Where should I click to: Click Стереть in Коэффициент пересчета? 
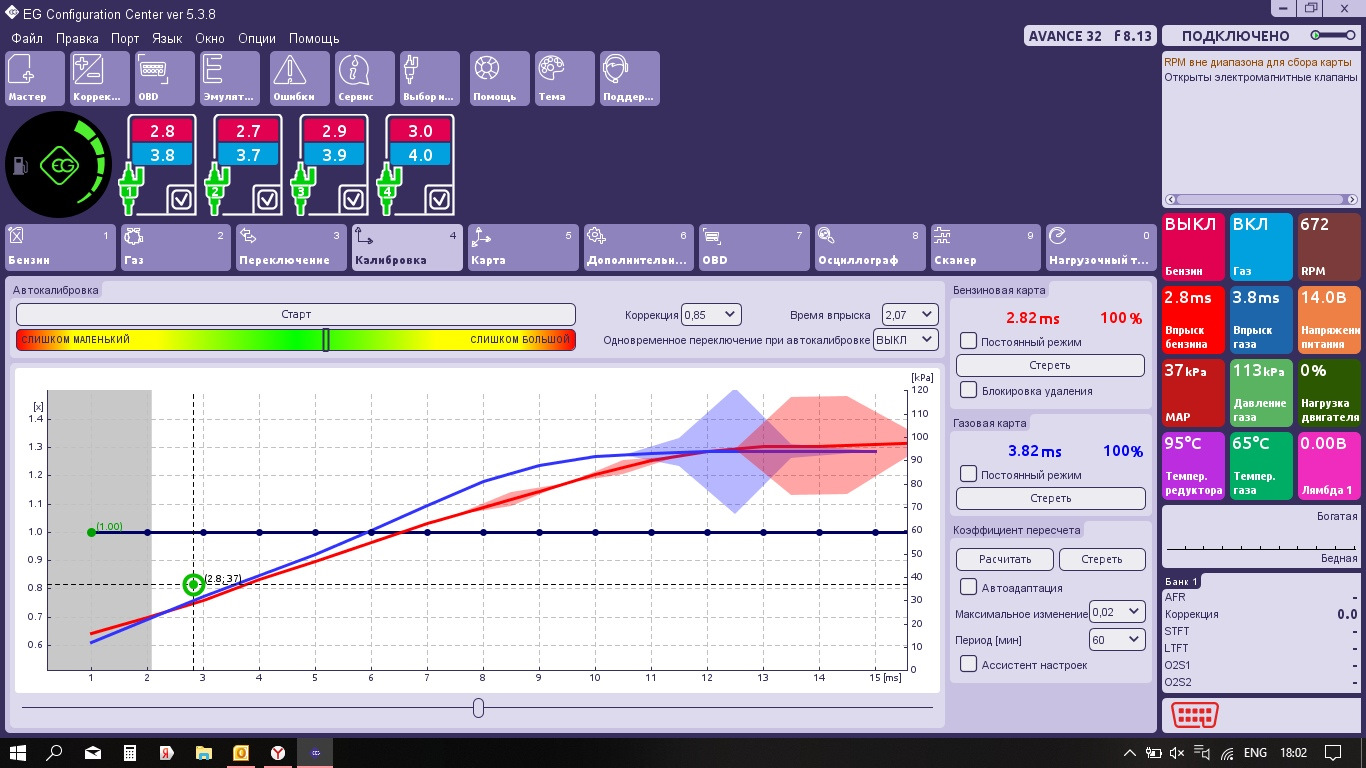tap(1102, 559)
